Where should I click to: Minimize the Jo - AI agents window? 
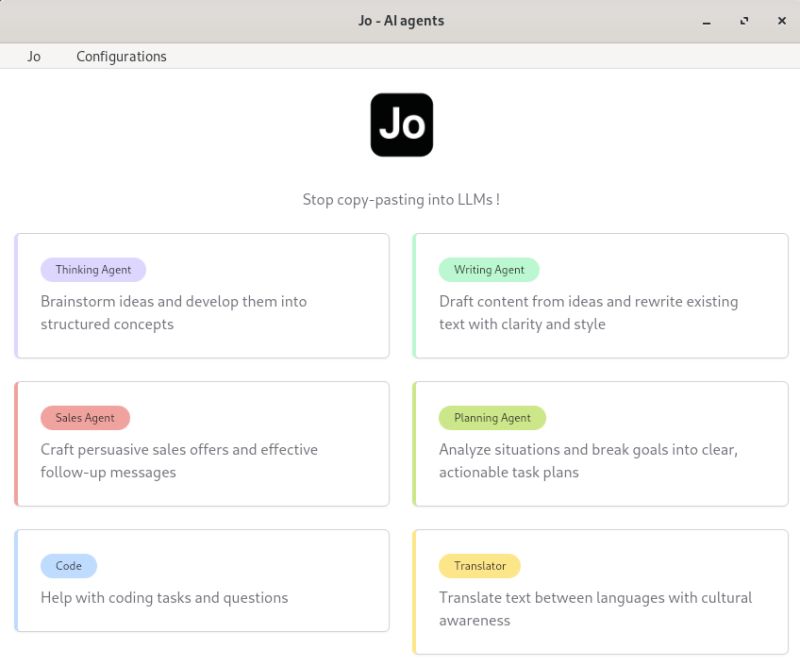(706, 21)
